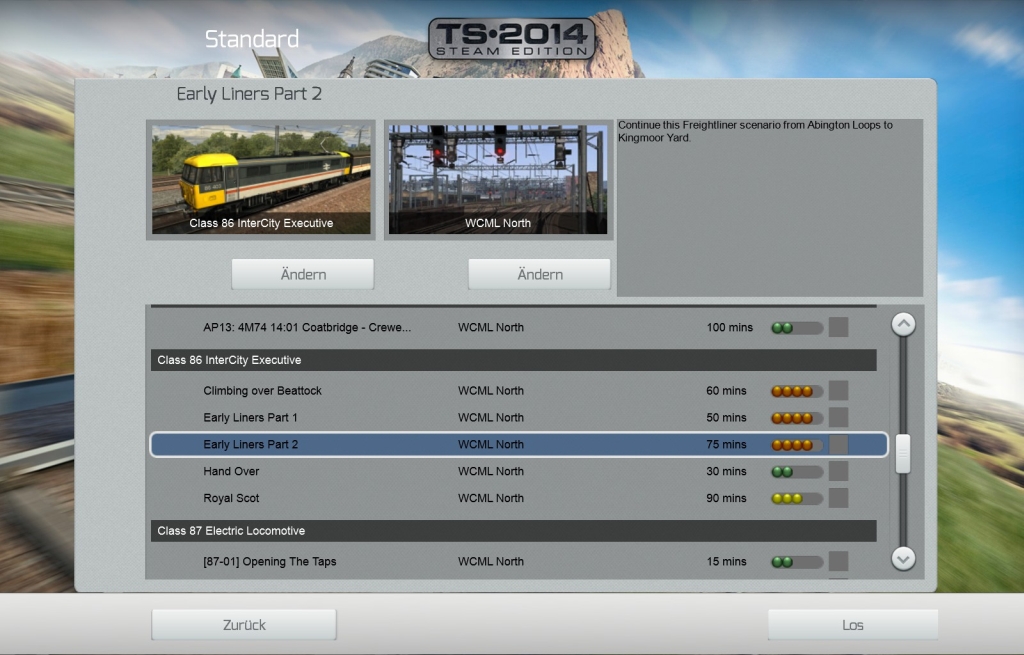1024x655 pixels.
Task: Collapse the Class 86 InterCity Executive group header
Action: tap(513, 360)
